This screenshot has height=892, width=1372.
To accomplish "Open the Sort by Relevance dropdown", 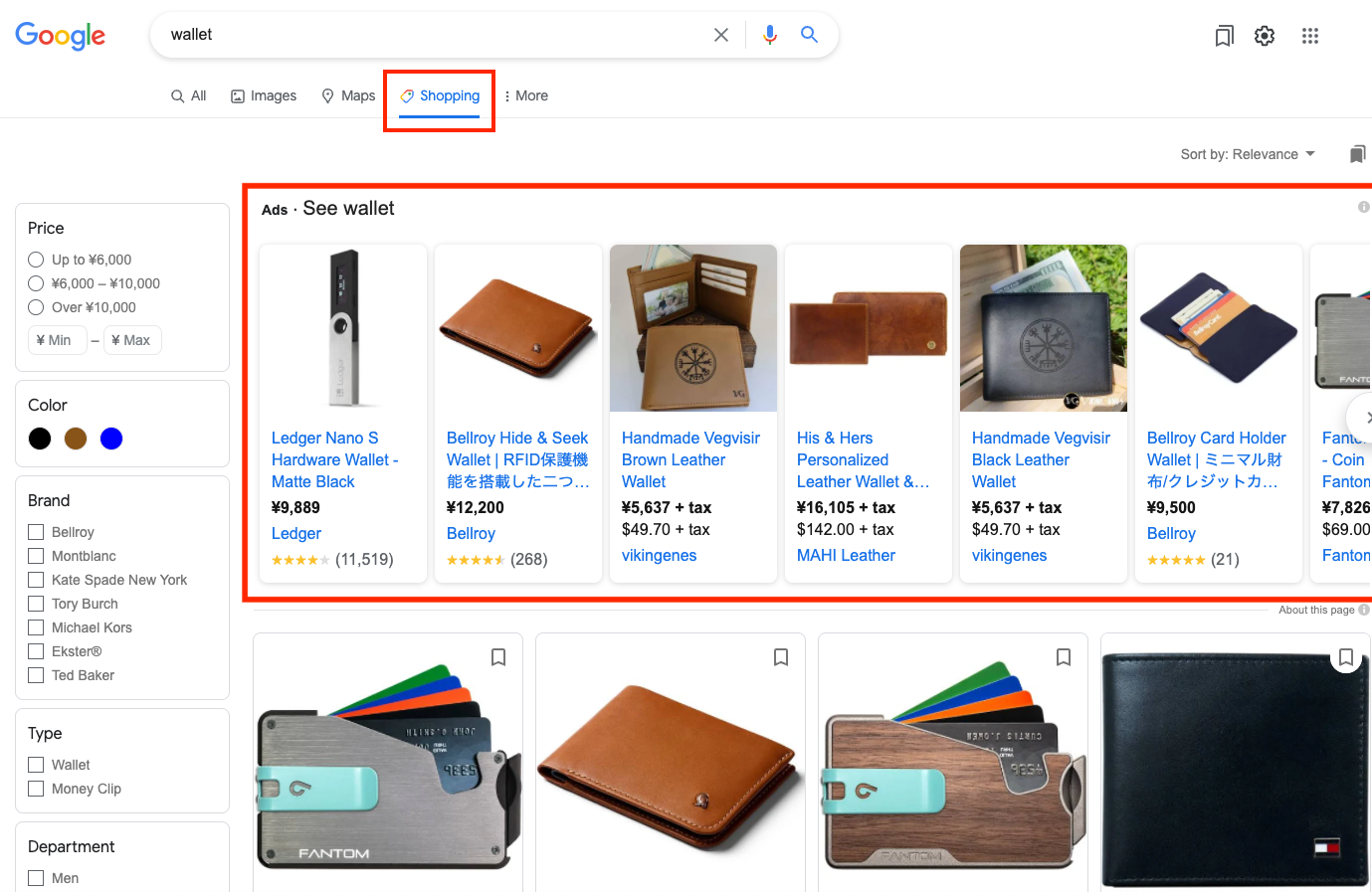I will (1248, 154).
